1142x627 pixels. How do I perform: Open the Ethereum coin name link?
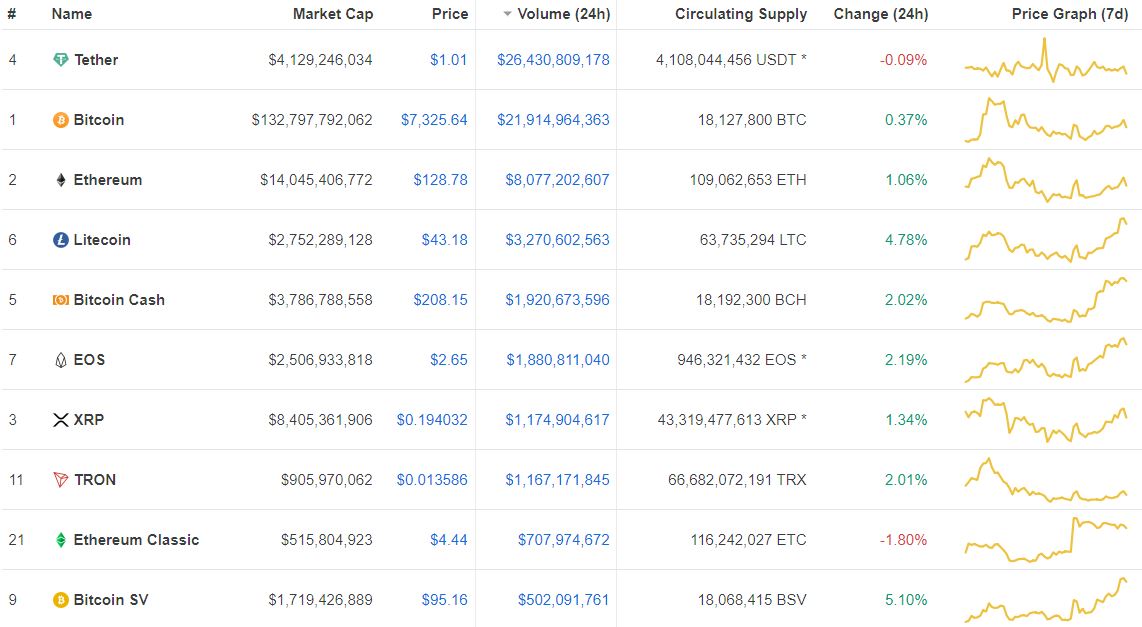click(x=108, y=180)
